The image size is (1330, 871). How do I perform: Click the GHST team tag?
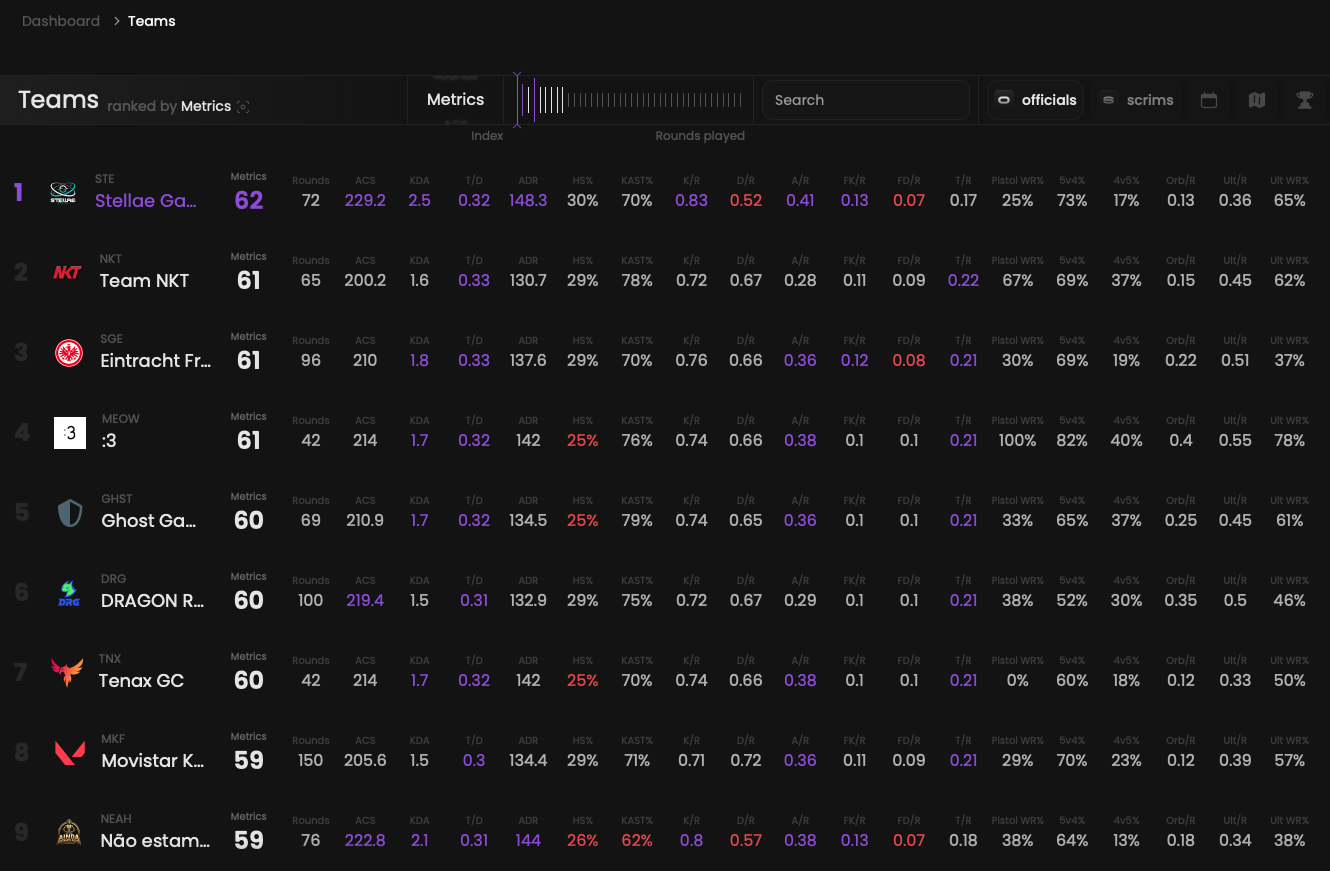pyautogui.click(x=117, y=499)
